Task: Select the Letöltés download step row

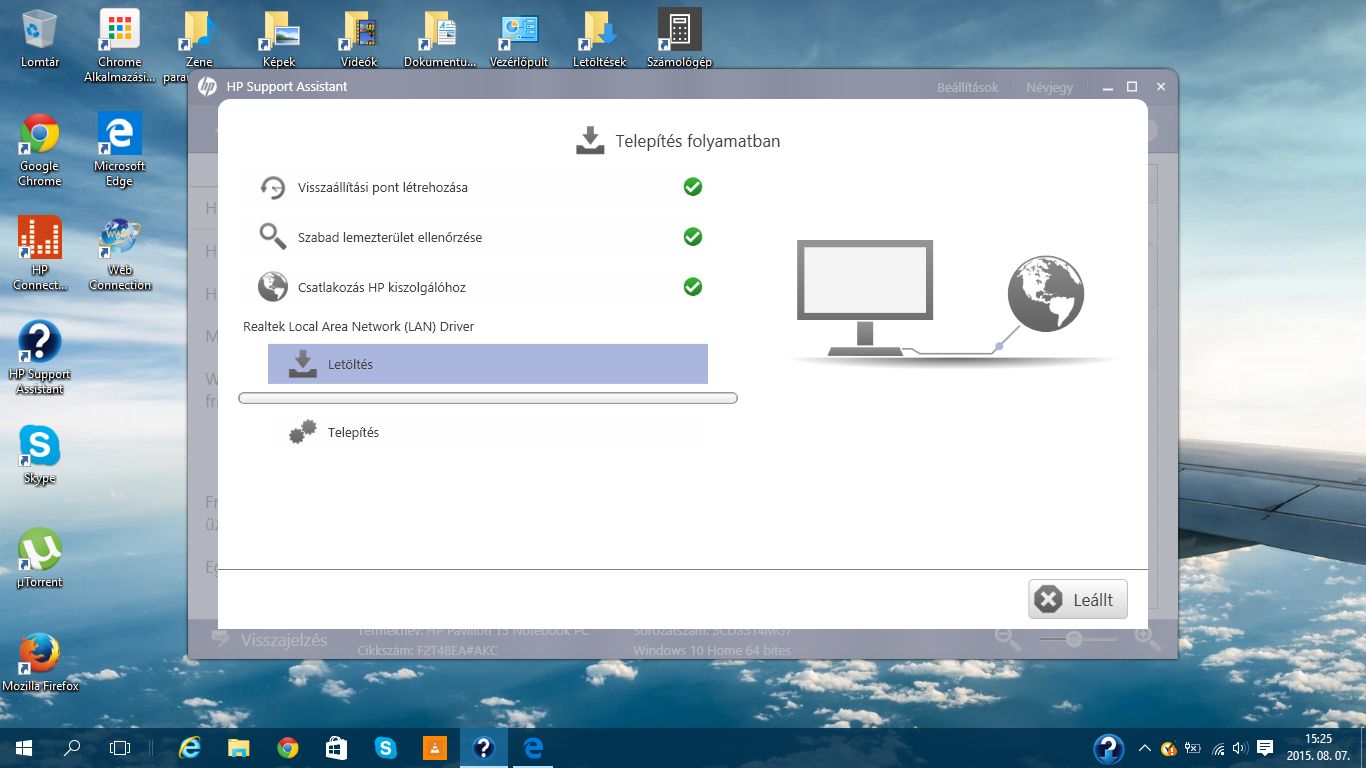Action: point(488,364)
